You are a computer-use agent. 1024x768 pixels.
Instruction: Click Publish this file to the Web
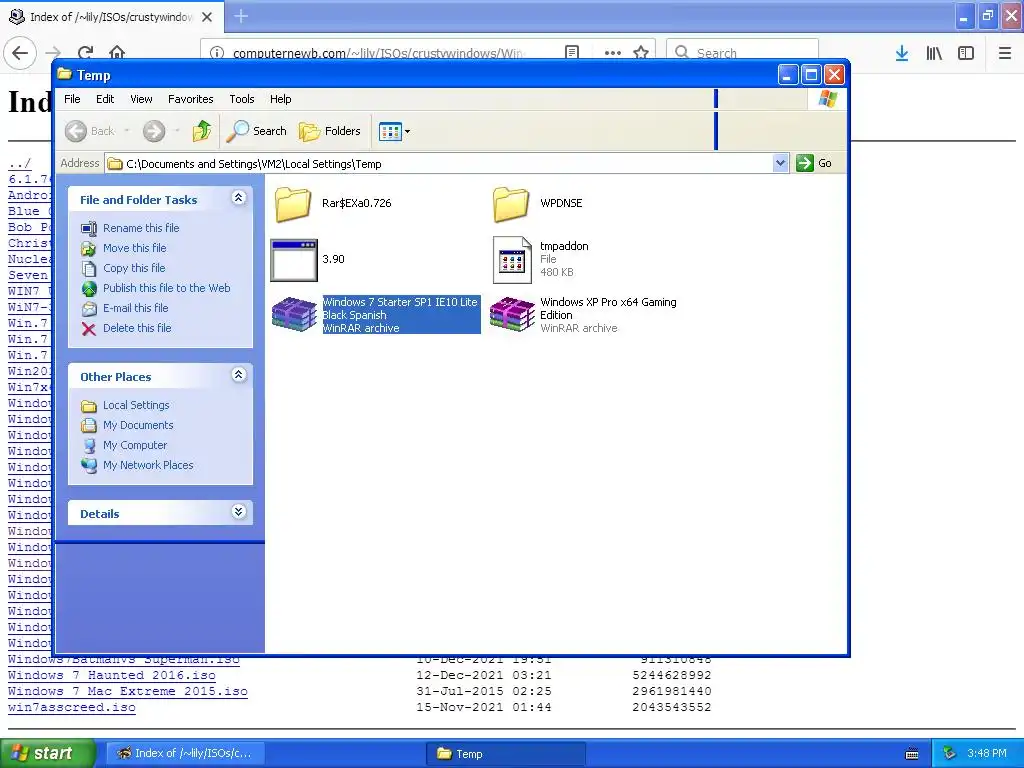167,288
